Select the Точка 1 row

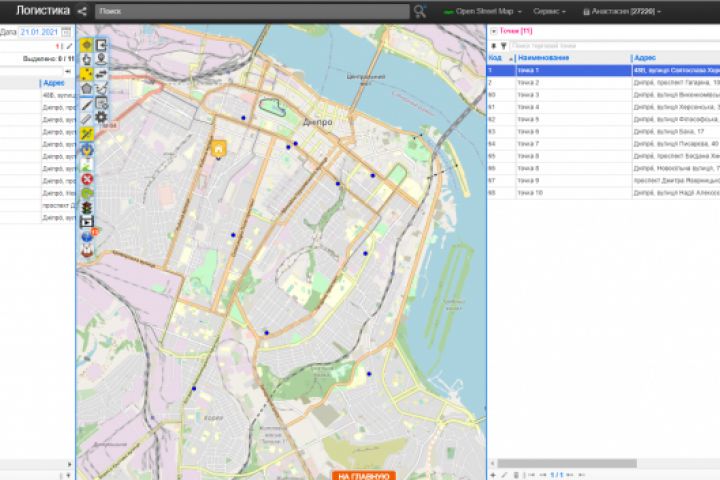tap(603, 71)
